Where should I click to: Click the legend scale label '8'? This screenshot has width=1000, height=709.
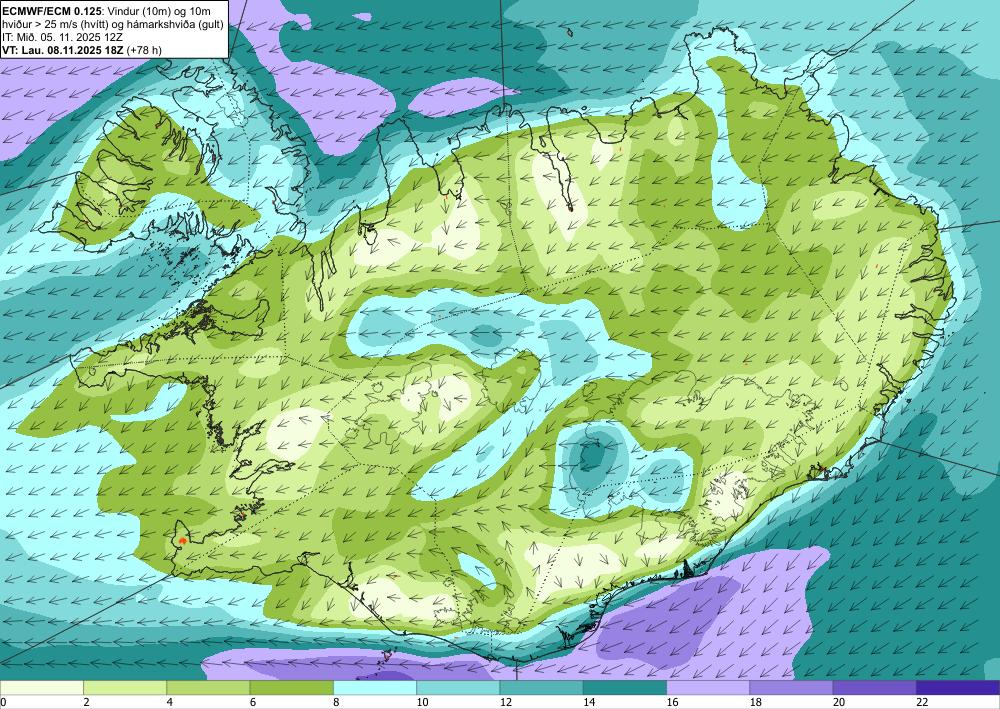coord(336,702)
